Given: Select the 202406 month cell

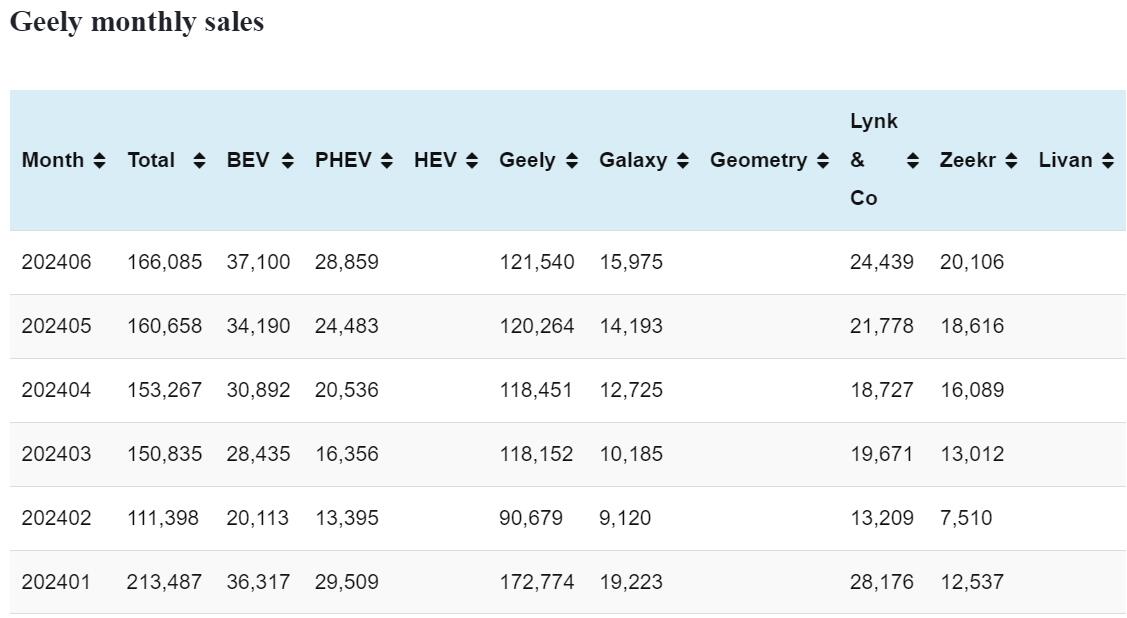Looking at the screenshot, I should (56, 262).
